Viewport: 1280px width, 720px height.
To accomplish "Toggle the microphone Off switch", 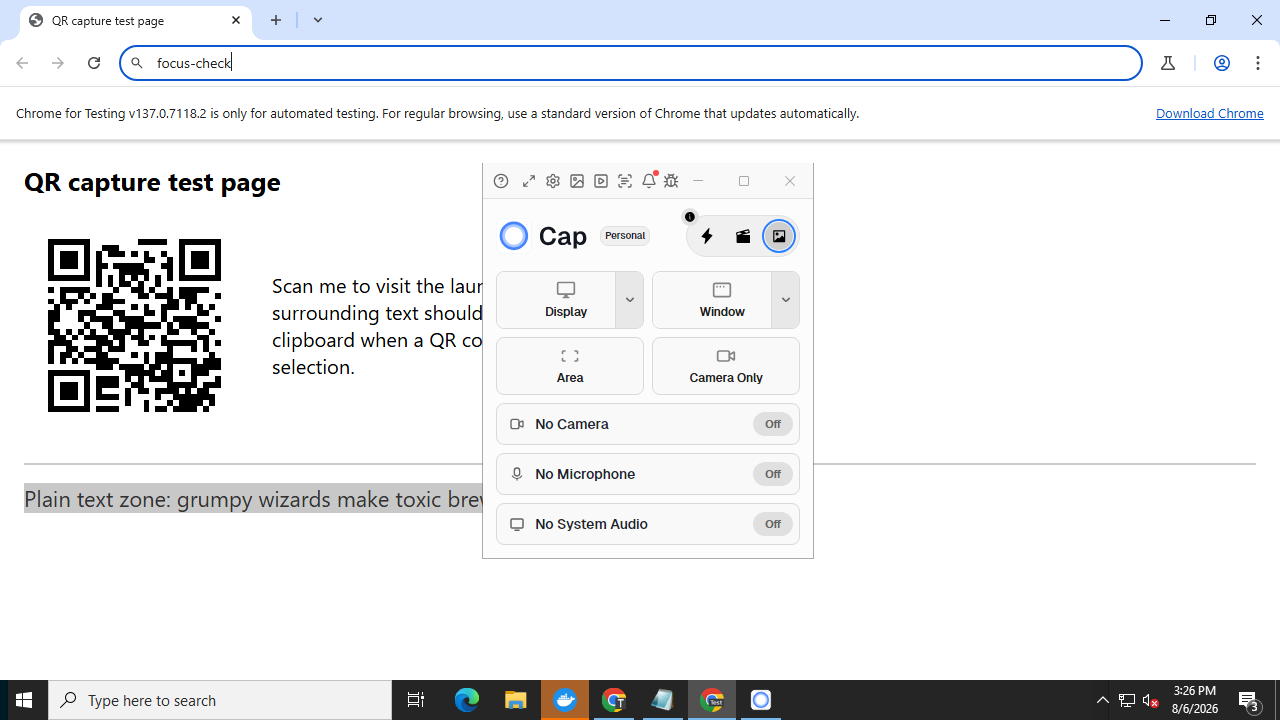I will (773, 474).
